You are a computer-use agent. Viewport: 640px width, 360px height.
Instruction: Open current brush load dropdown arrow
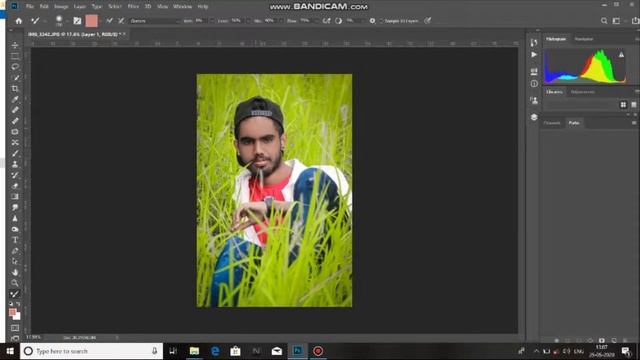point(101,21)
